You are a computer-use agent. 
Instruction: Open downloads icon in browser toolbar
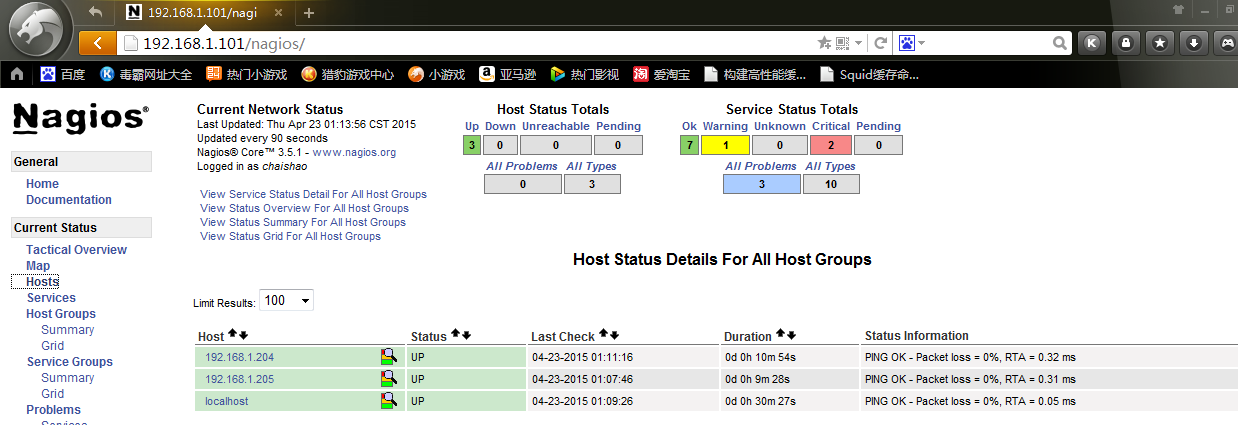[1193, 43]
